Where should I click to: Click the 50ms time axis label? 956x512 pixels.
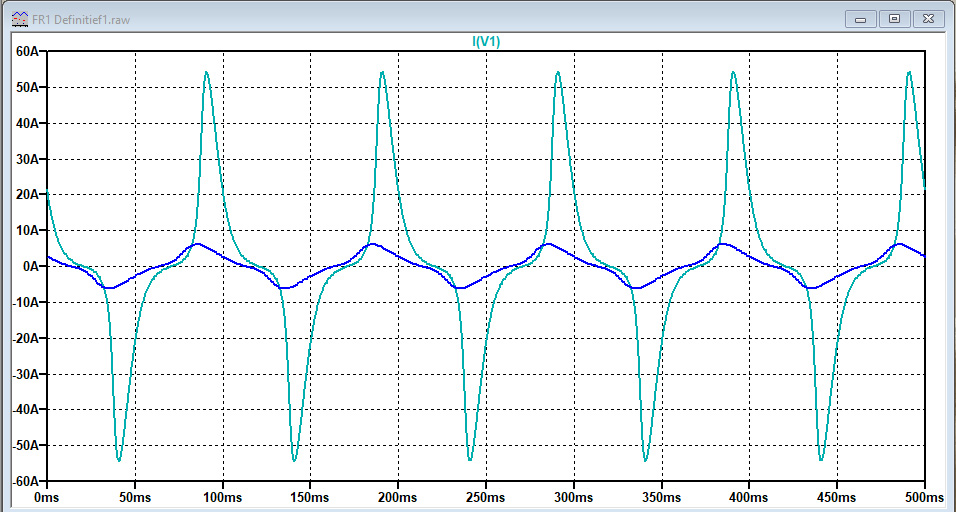coord(135,497)
